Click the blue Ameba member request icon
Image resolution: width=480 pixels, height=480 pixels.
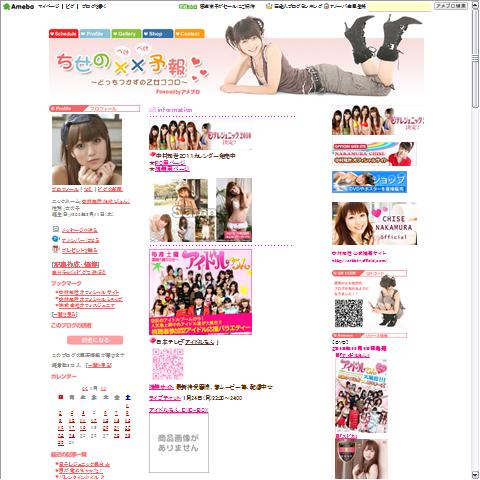tap(56, 239)
